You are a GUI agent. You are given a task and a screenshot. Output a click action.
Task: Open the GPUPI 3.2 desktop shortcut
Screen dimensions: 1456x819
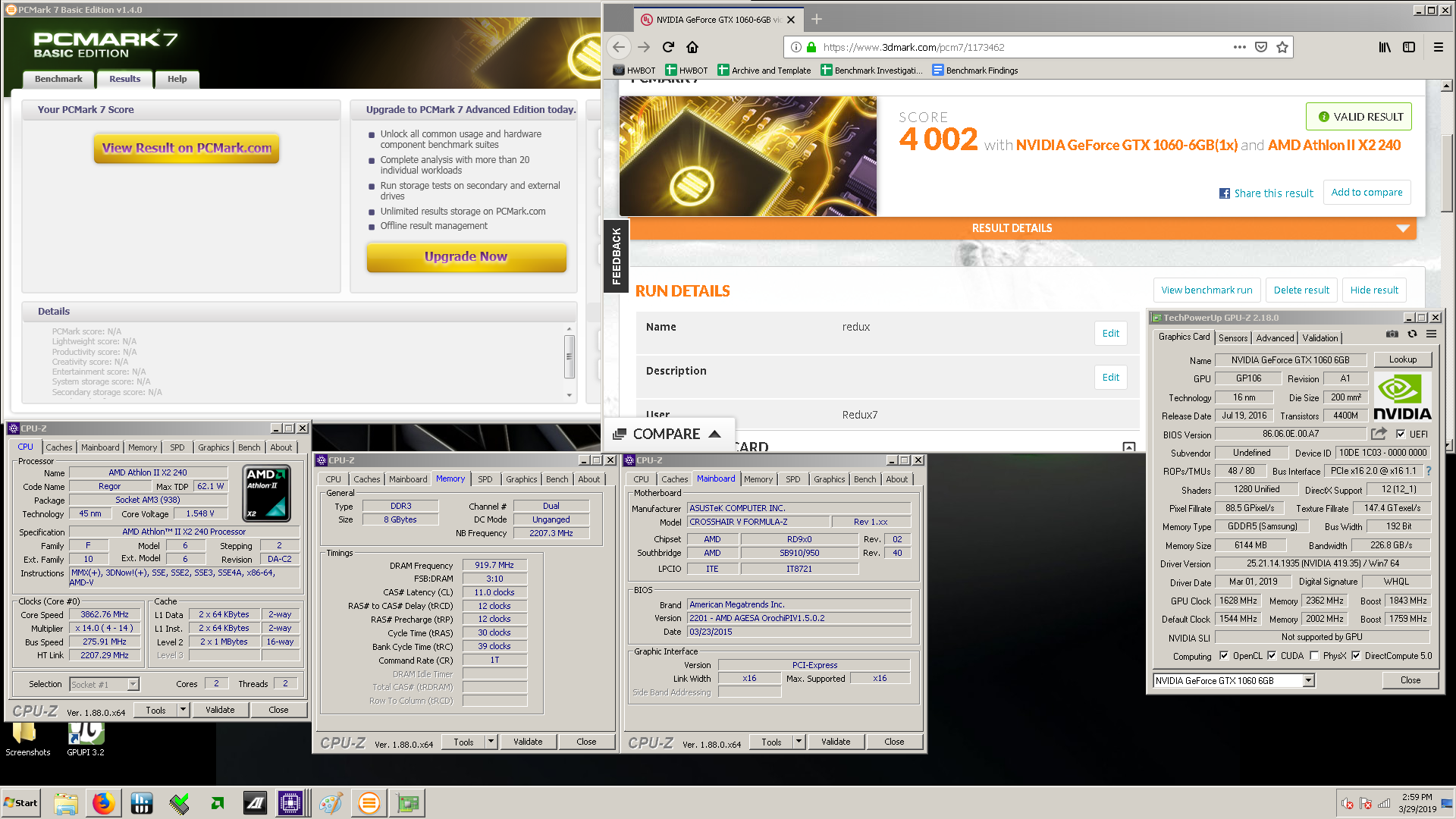86,739
